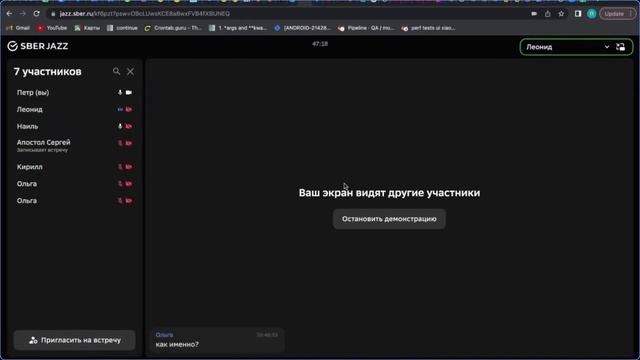Focus the jazz.sber.ru address bar
Viewport: 640px width, 360px height.
coord(286,13)
